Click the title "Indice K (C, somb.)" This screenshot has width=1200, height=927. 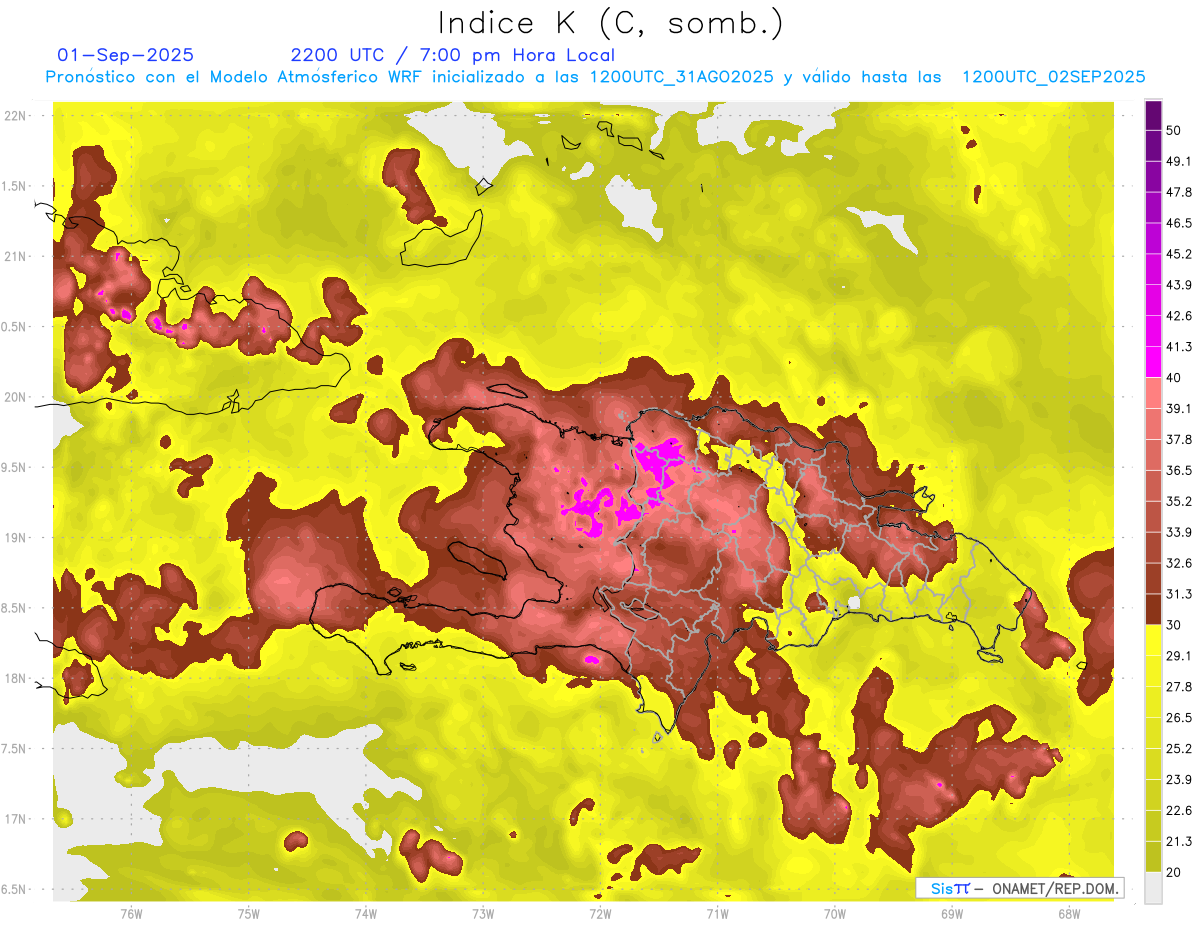point(611,24)
